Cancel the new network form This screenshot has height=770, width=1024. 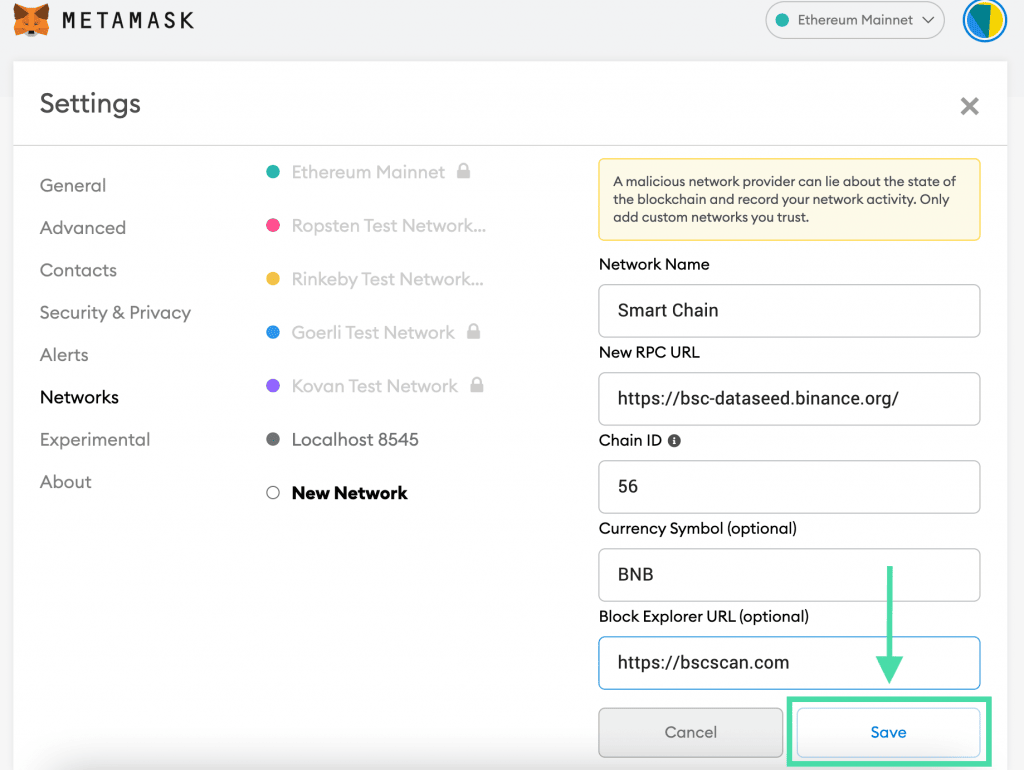click(690, 733)
